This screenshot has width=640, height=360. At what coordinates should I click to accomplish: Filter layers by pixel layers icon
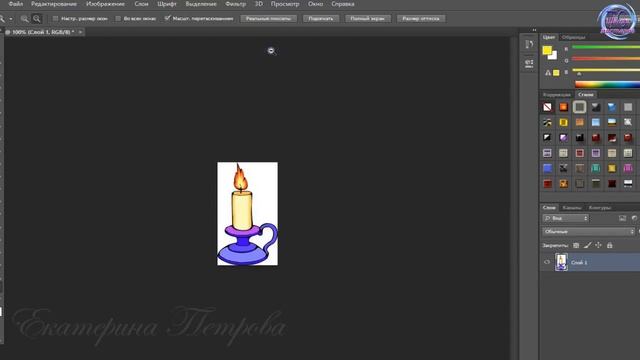622,218
